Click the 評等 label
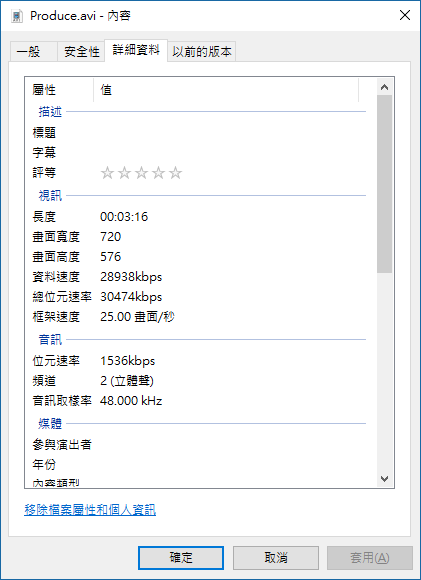Screen dimensions: 421x580 coord(44,173)
